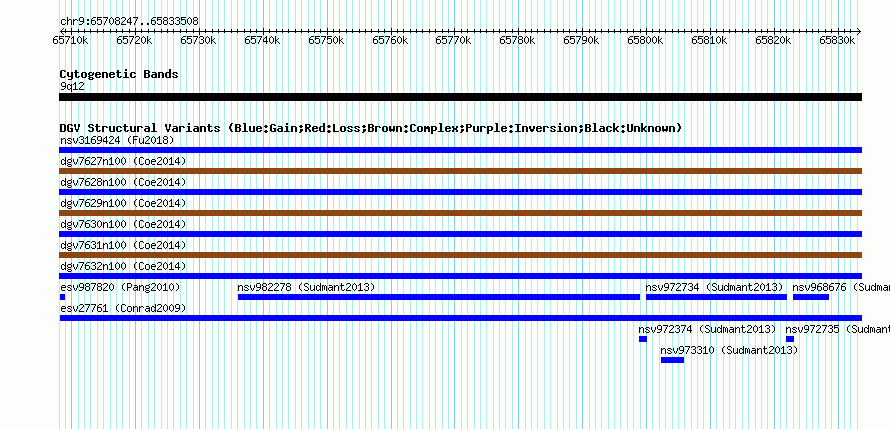This screenshot has height=429, width=890.
Task: Select the small esv987820 variant block
Action: [x=62, y=297]
